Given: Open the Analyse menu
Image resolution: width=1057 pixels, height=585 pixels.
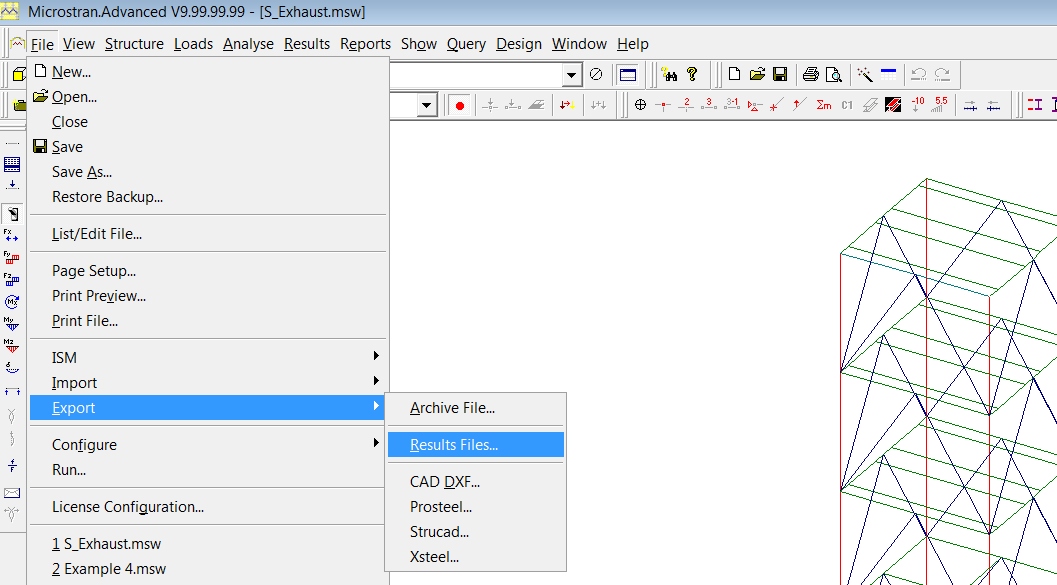Looking at the screenshot, I should (x=247, y=44).
